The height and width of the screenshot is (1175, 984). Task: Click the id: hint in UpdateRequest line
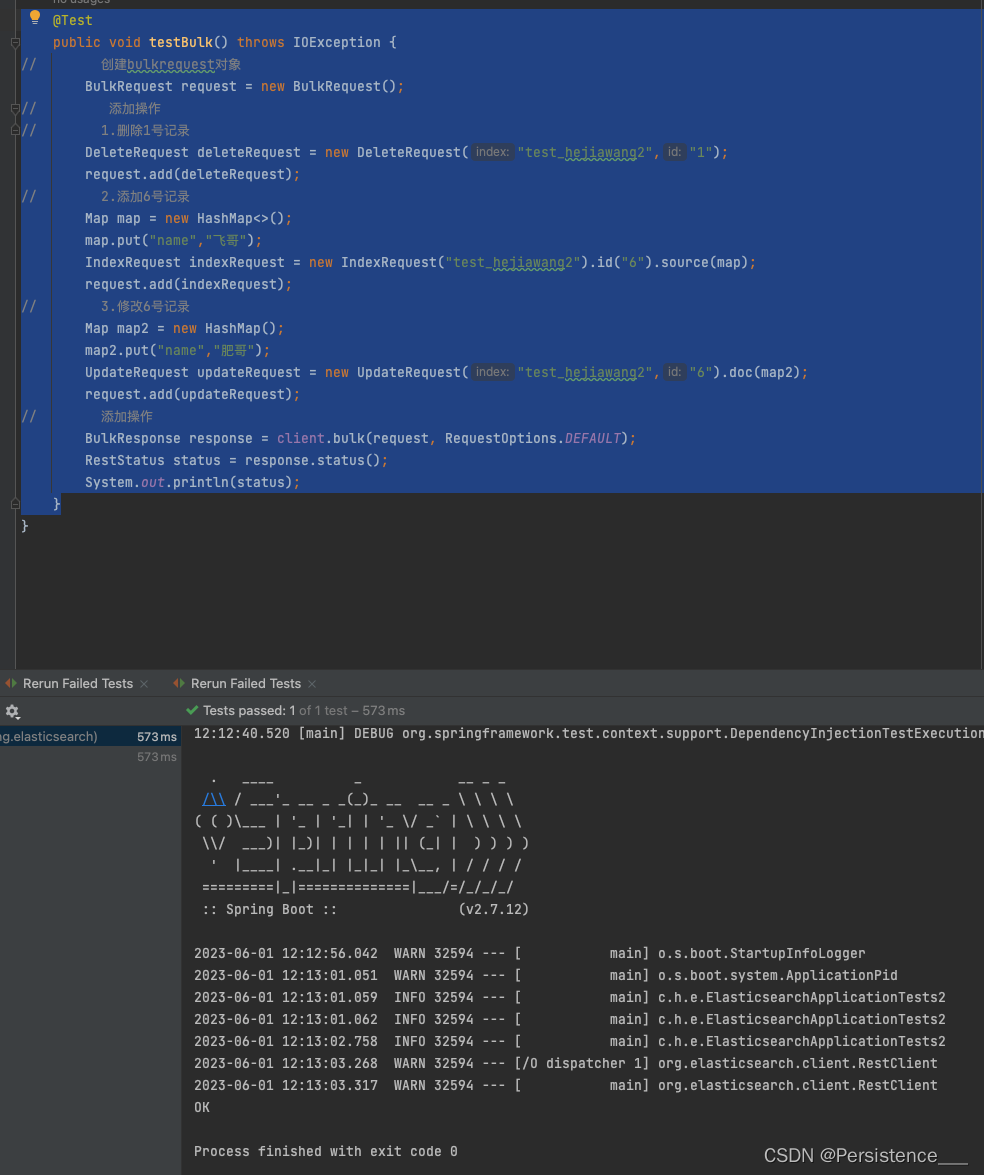click(674, 372)
